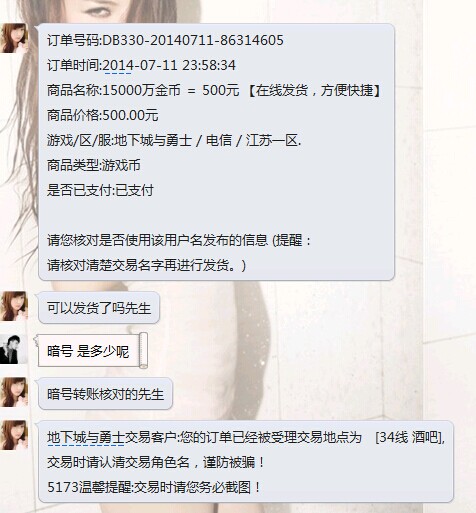The height and width of the screenshot is (513, 476).
Task: Open avatar next to 暗号转账核对的先生
Action: click(x=14, y=392)
